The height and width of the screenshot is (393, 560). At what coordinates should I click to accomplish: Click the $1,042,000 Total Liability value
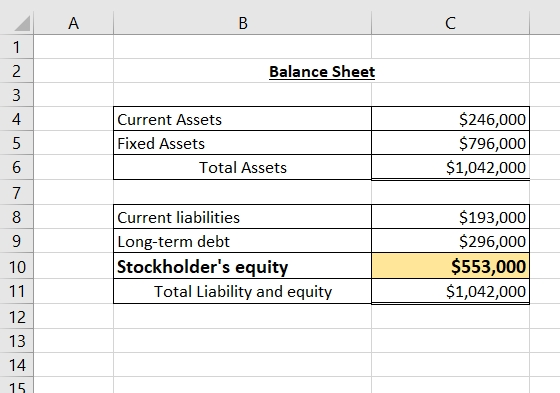pos(450,292)
